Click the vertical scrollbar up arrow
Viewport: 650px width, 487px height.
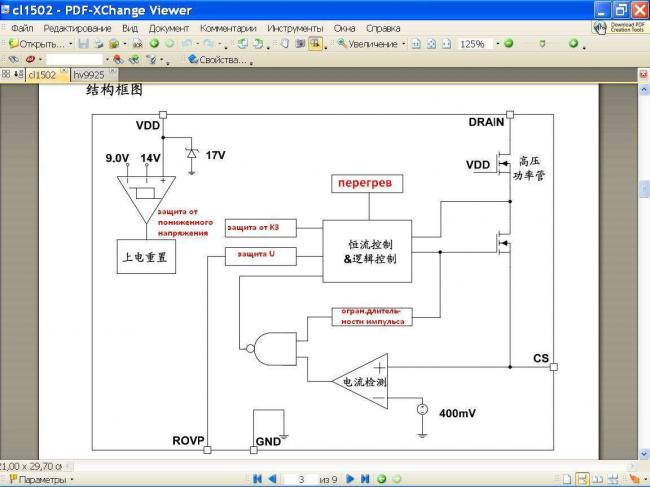pos(644,90)
